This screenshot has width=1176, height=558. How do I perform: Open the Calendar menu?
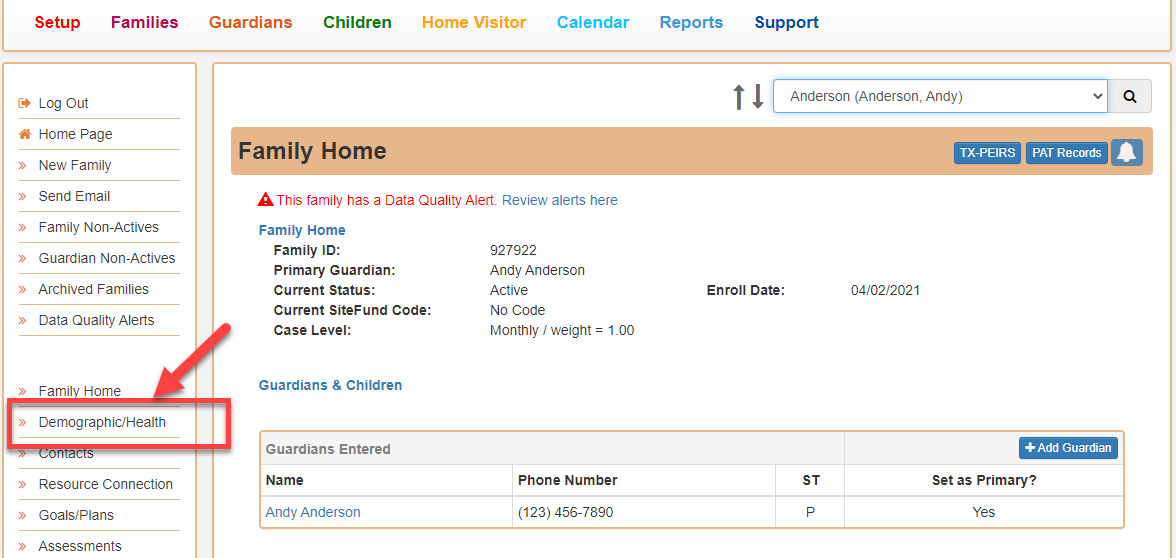[x=592, y=22]
